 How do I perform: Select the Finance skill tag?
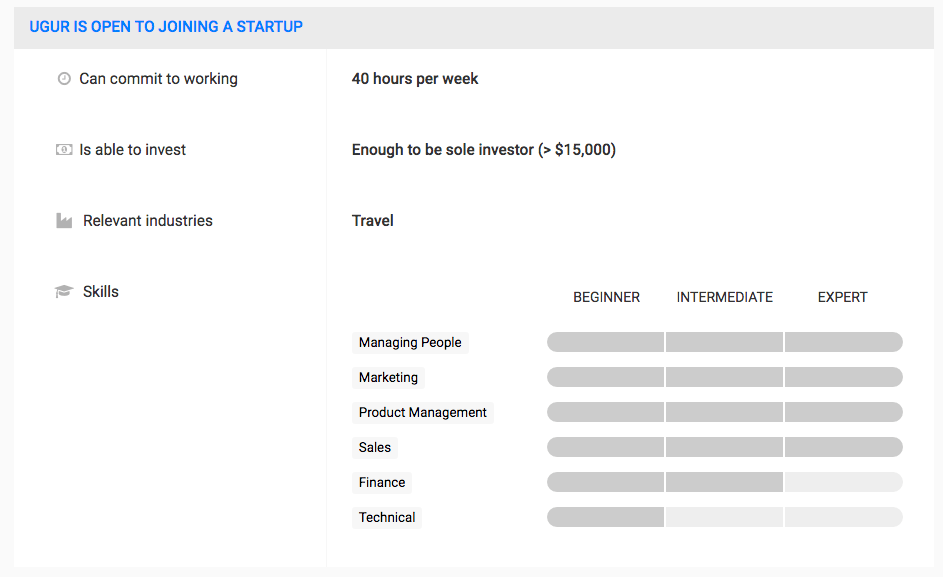(x=382, y=482)
